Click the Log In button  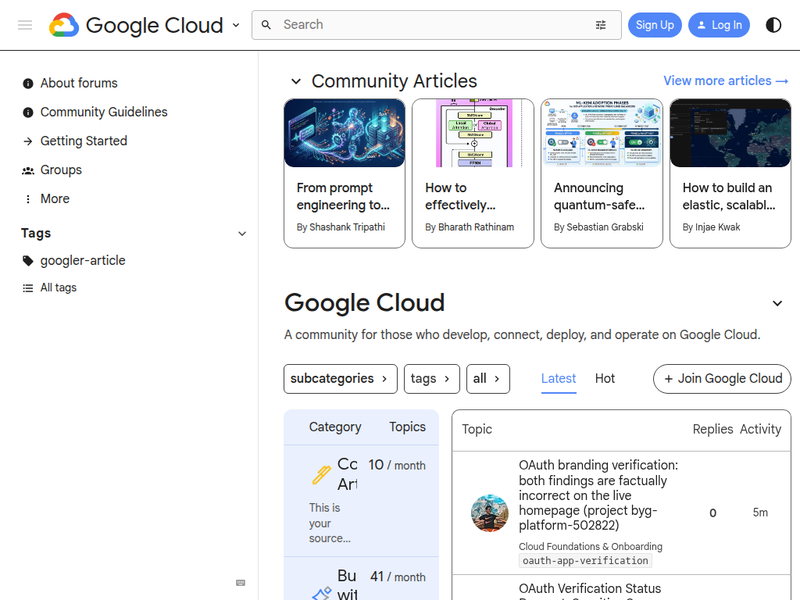[x=719, y=25]
